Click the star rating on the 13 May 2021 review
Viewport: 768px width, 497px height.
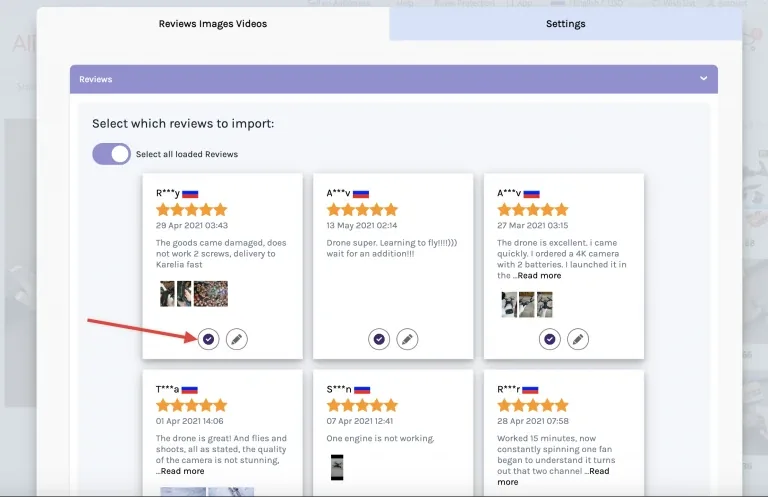[362, 210]
